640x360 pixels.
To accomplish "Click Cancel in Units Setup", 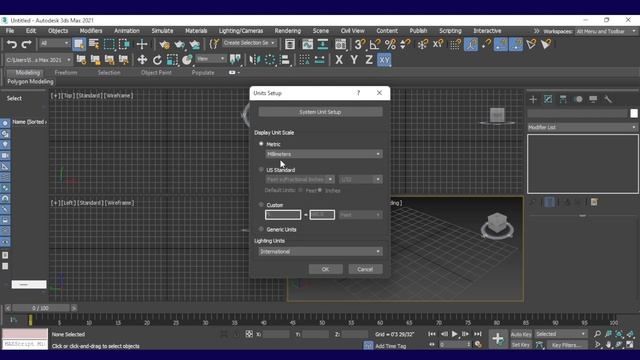I will [x=365, y=269].
